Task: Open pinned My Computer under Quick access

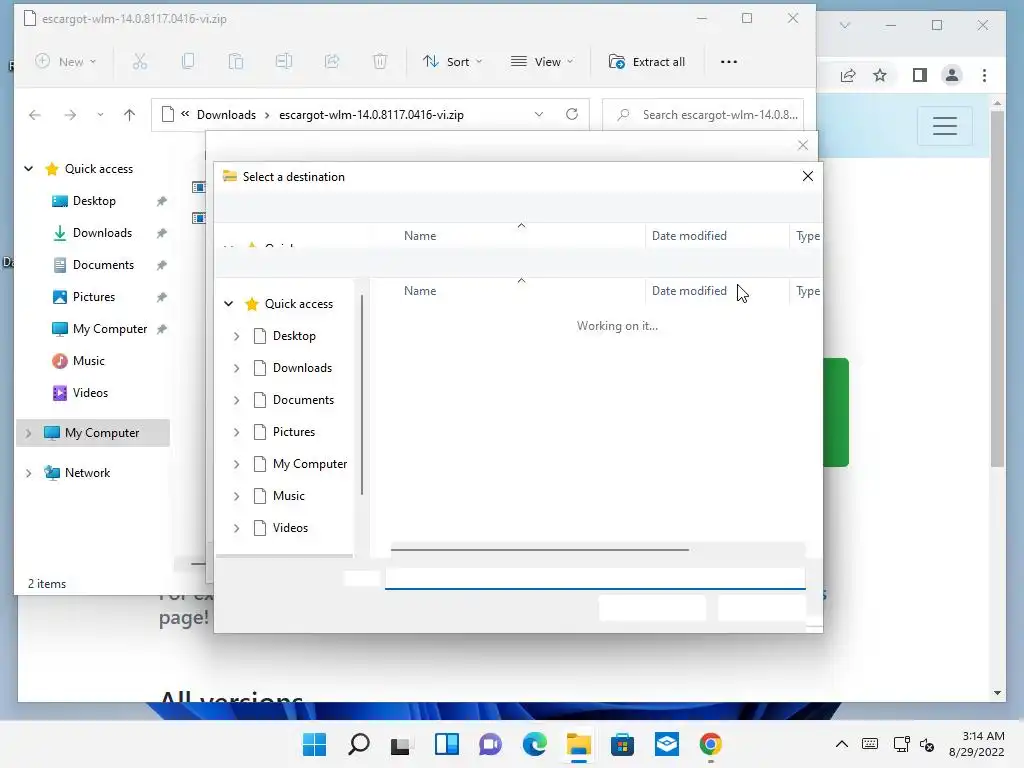Action: [x=110, y=328]
